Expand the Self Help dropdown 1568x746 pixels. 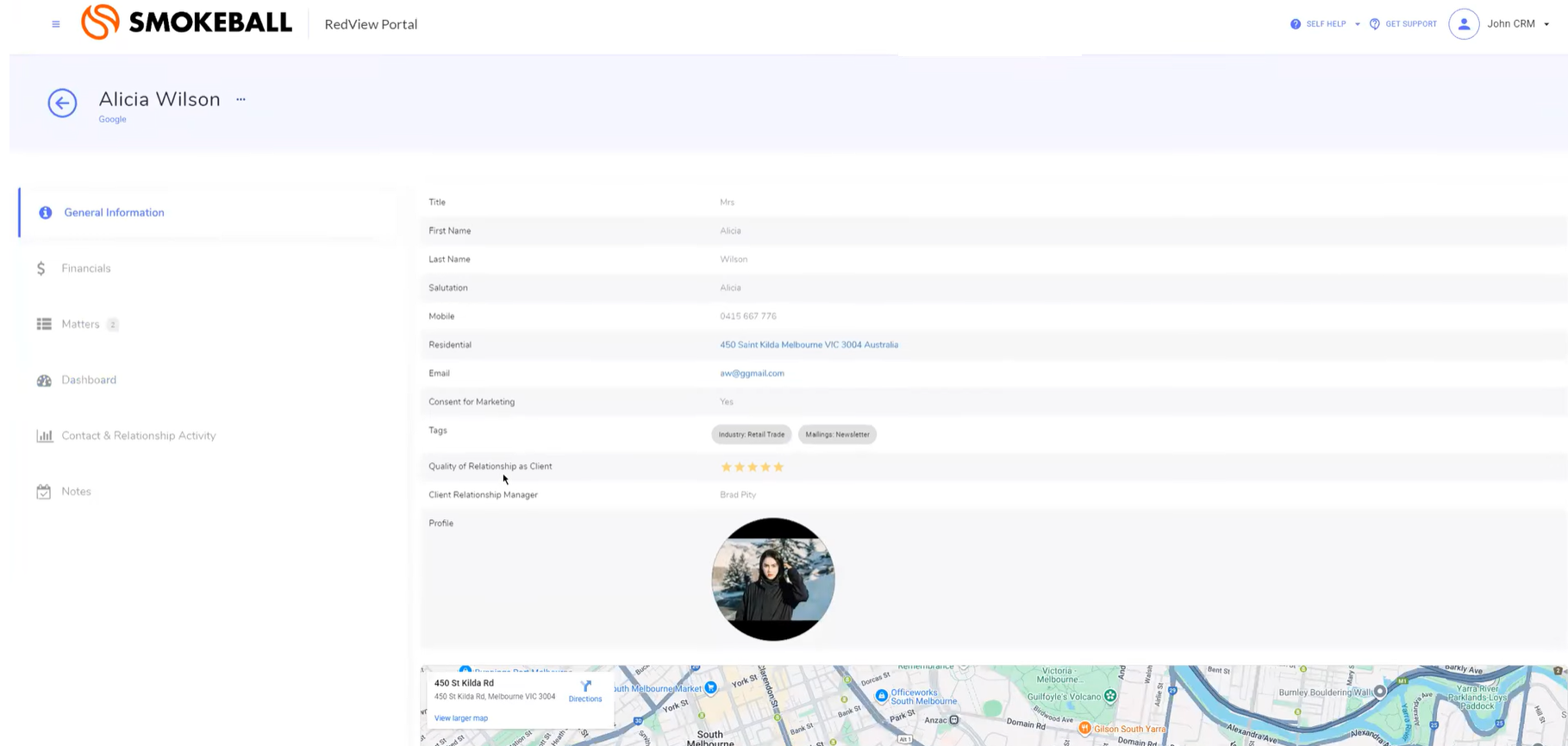click(1357, 24)
